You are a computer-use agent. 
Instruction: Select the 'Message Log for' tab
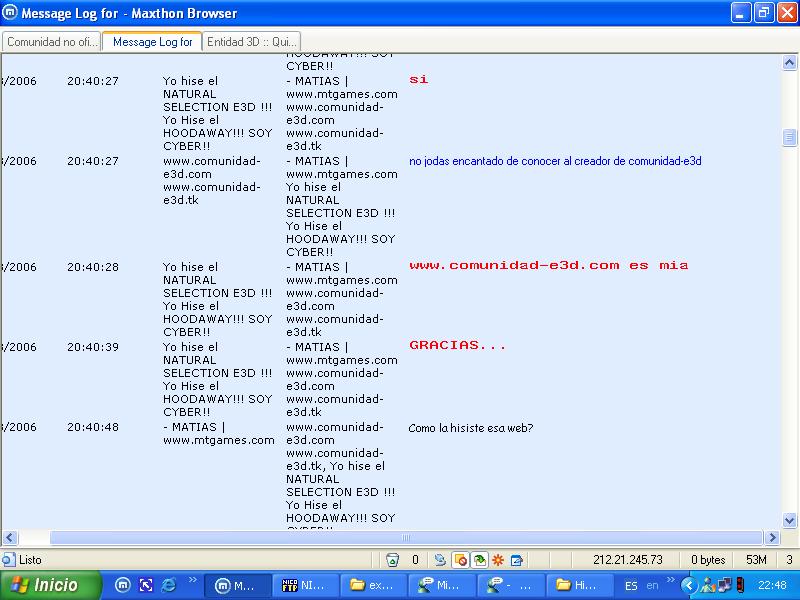pos(152,42)
